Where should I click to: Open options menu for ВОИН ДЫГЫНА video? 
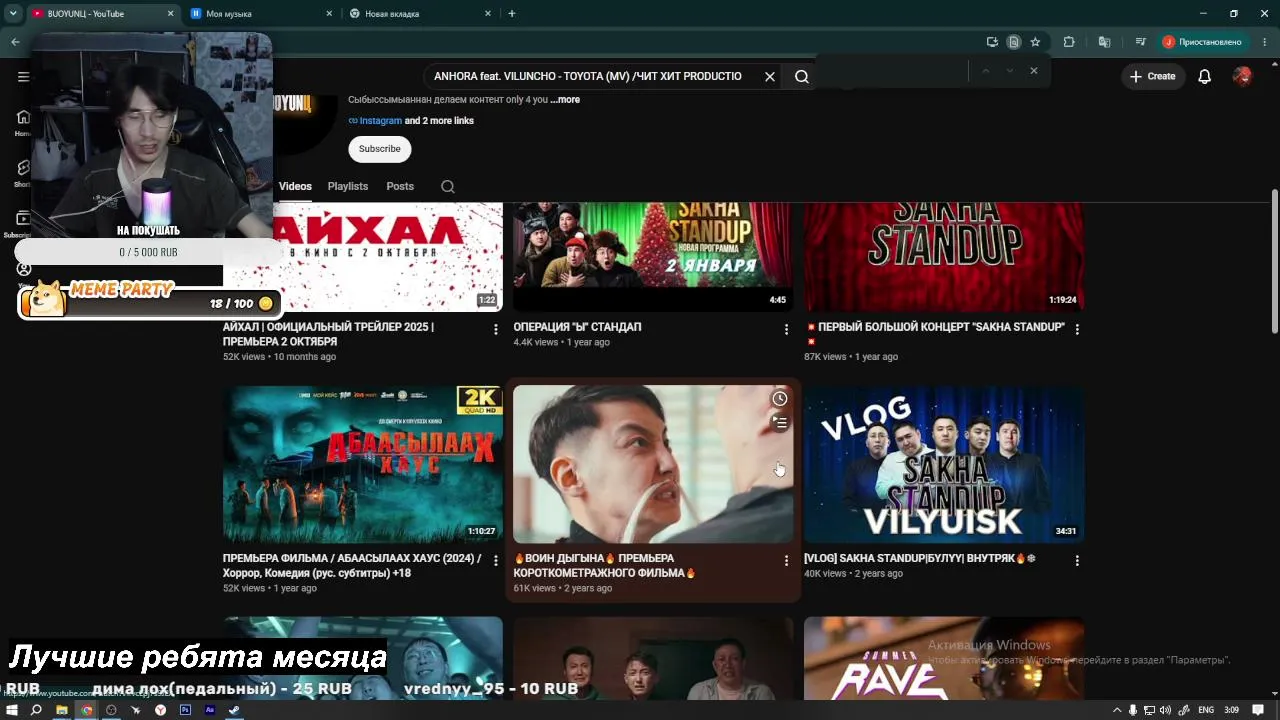click(786, 561)
